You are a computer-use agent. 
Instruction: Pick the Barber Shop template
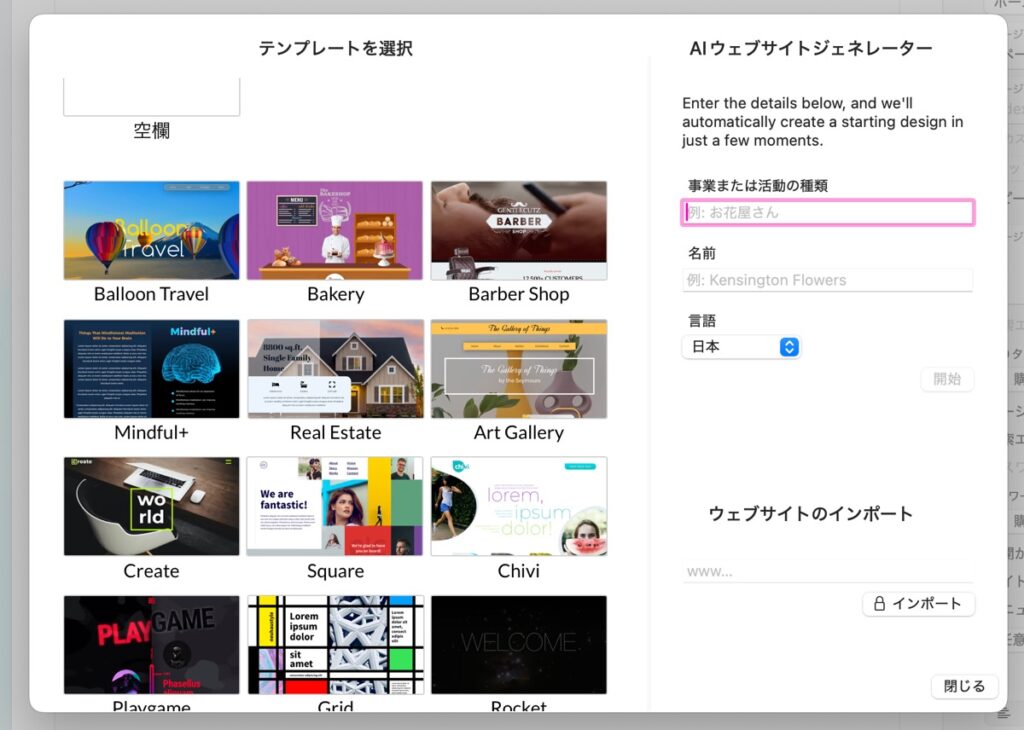[x=519, y=230]
